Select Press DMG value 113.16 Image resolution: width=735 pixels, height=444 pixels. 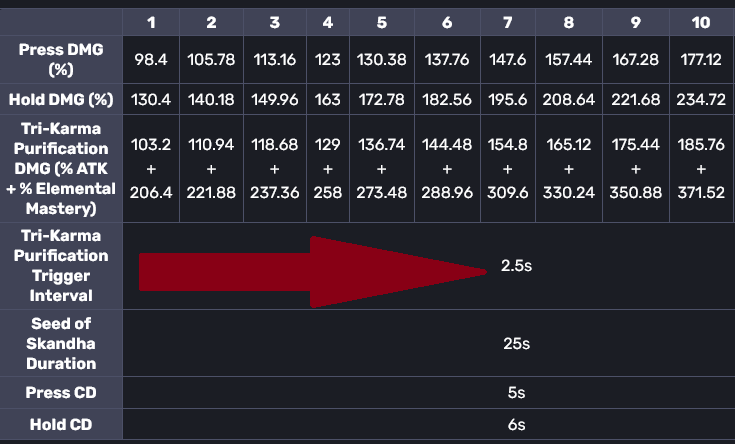click(x=275, y=60)
